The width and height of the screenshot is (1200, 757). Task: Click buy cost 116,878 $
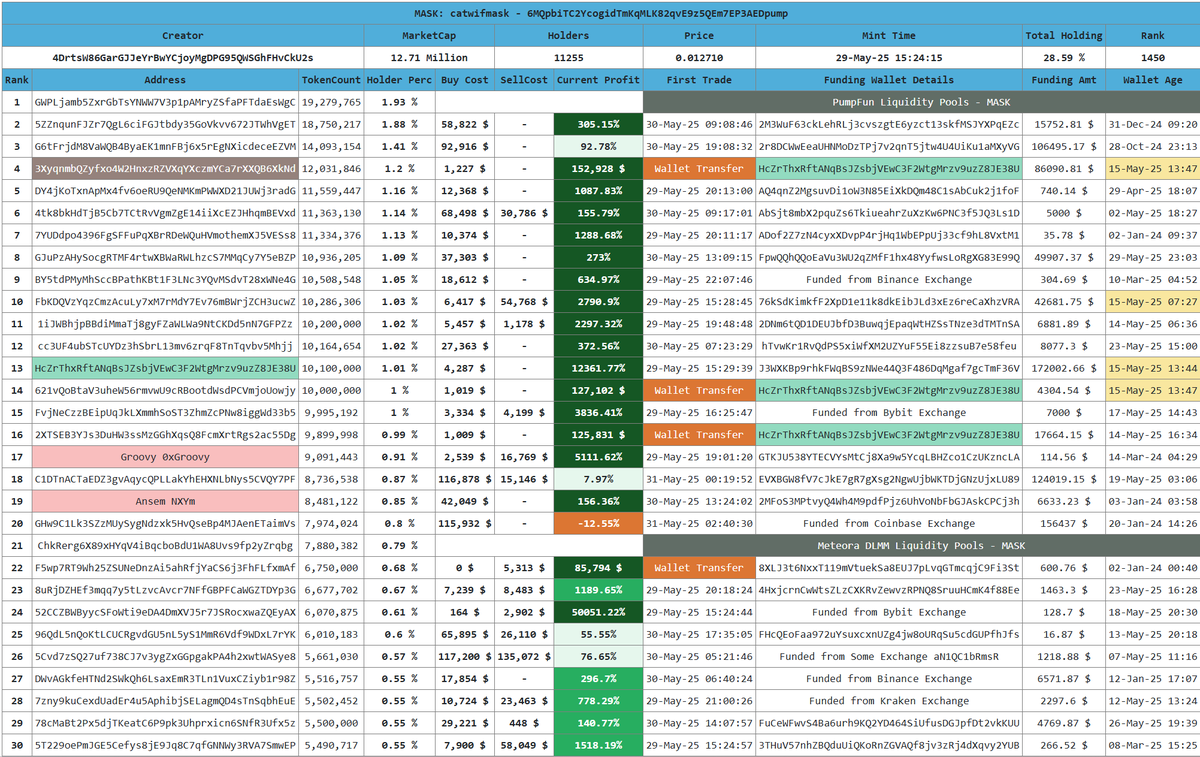465,478
